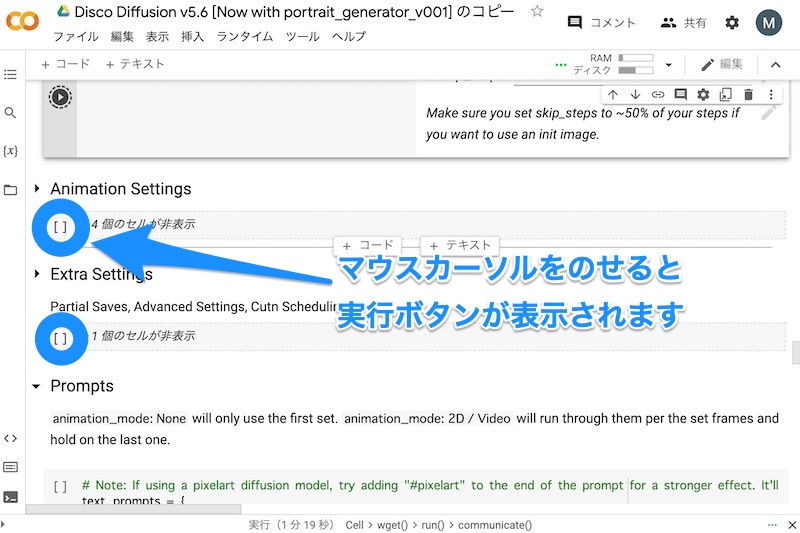800x533 pixels.
Task: Click the runtime connection status dots
Action: pyautogui.click(x=561, y=65)
